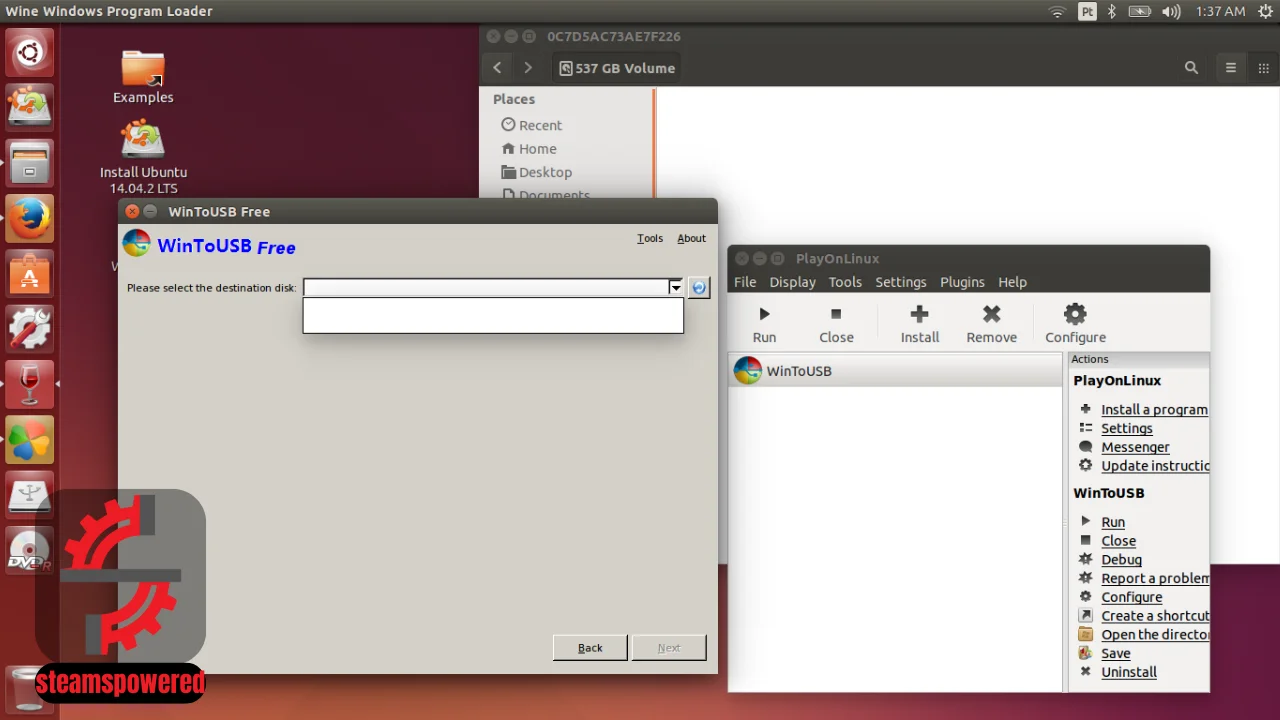Click the destination disk combo box field
Image resolution: width=1280 pixels, height=720 pixels.
[x=493, y=288]
